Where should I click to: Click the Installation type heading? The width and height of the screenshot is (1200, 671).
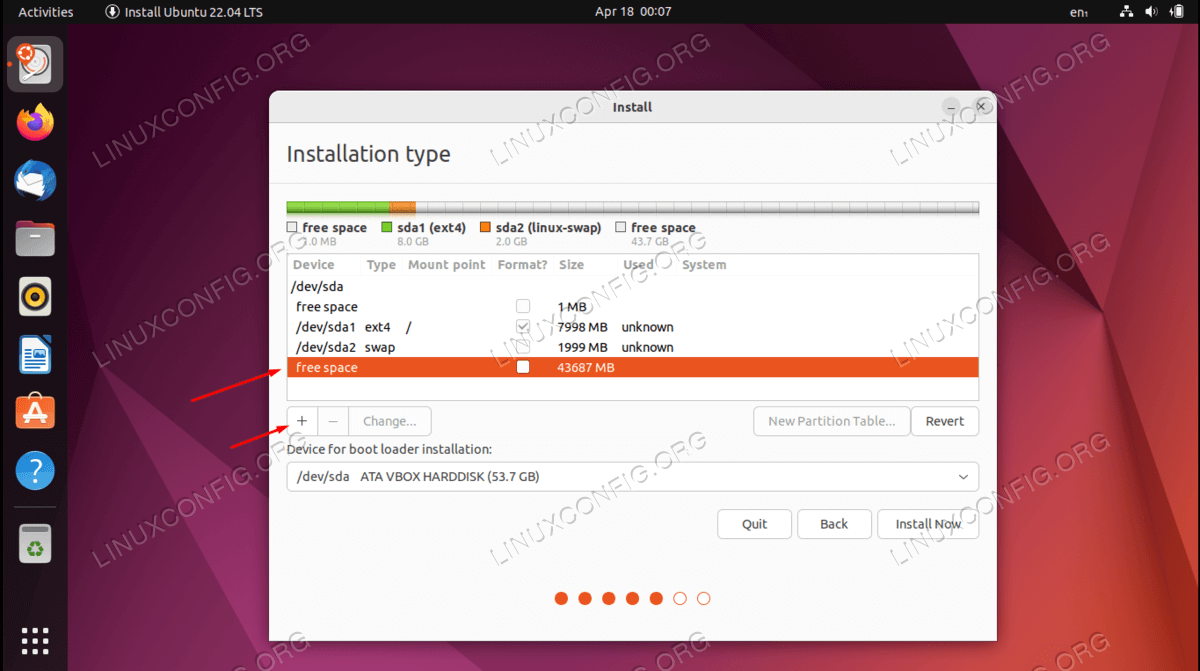pos(369,154)
